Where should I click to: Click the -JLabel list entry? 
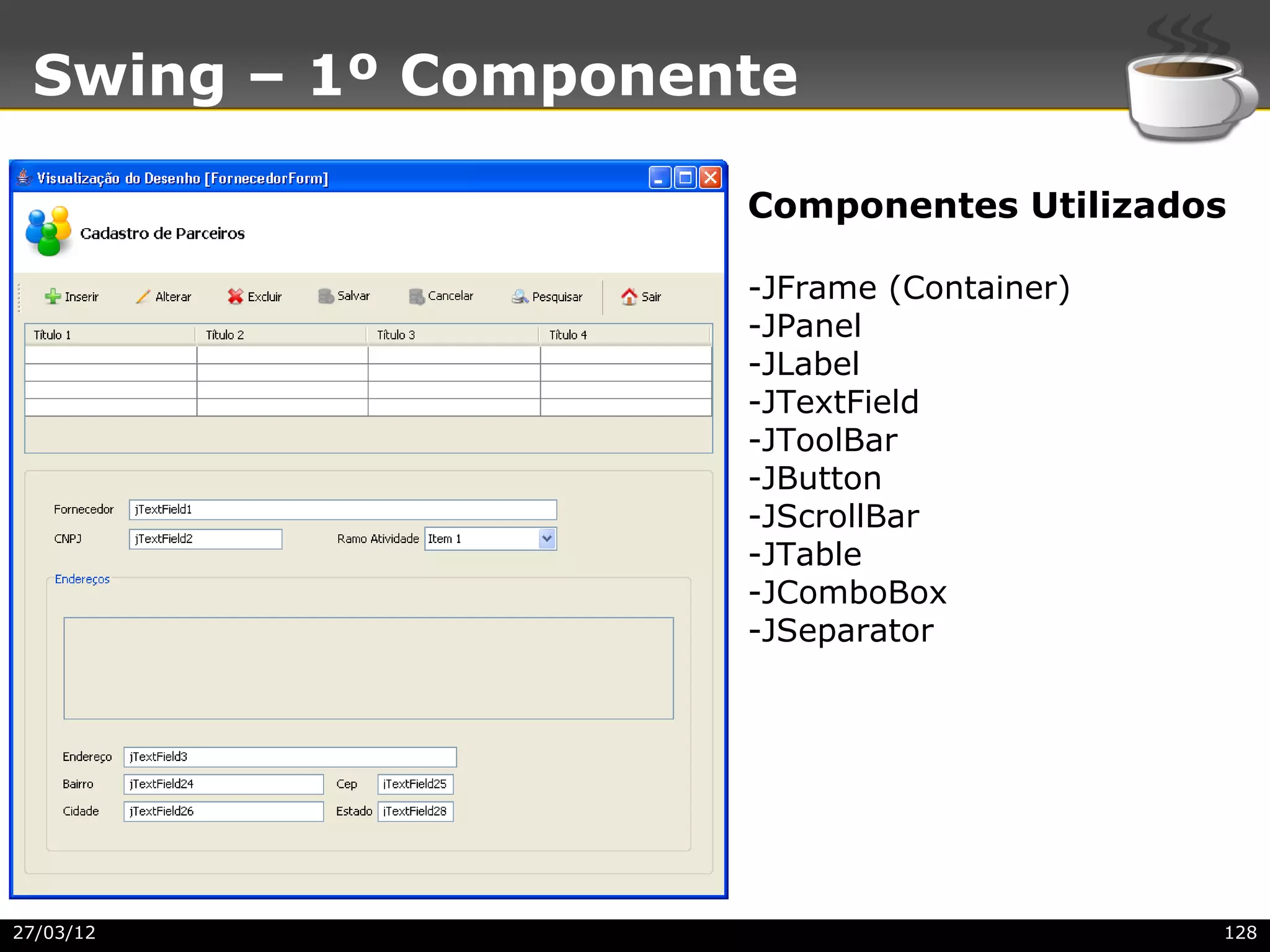[x=804, y=364]
